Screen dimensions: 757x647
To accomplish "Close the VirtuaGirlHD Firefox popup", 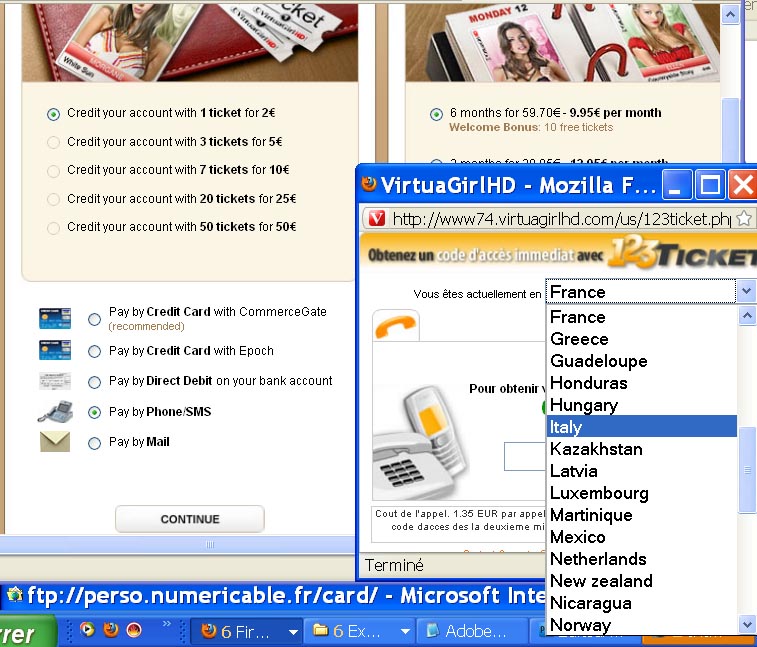I will point(743,184).
